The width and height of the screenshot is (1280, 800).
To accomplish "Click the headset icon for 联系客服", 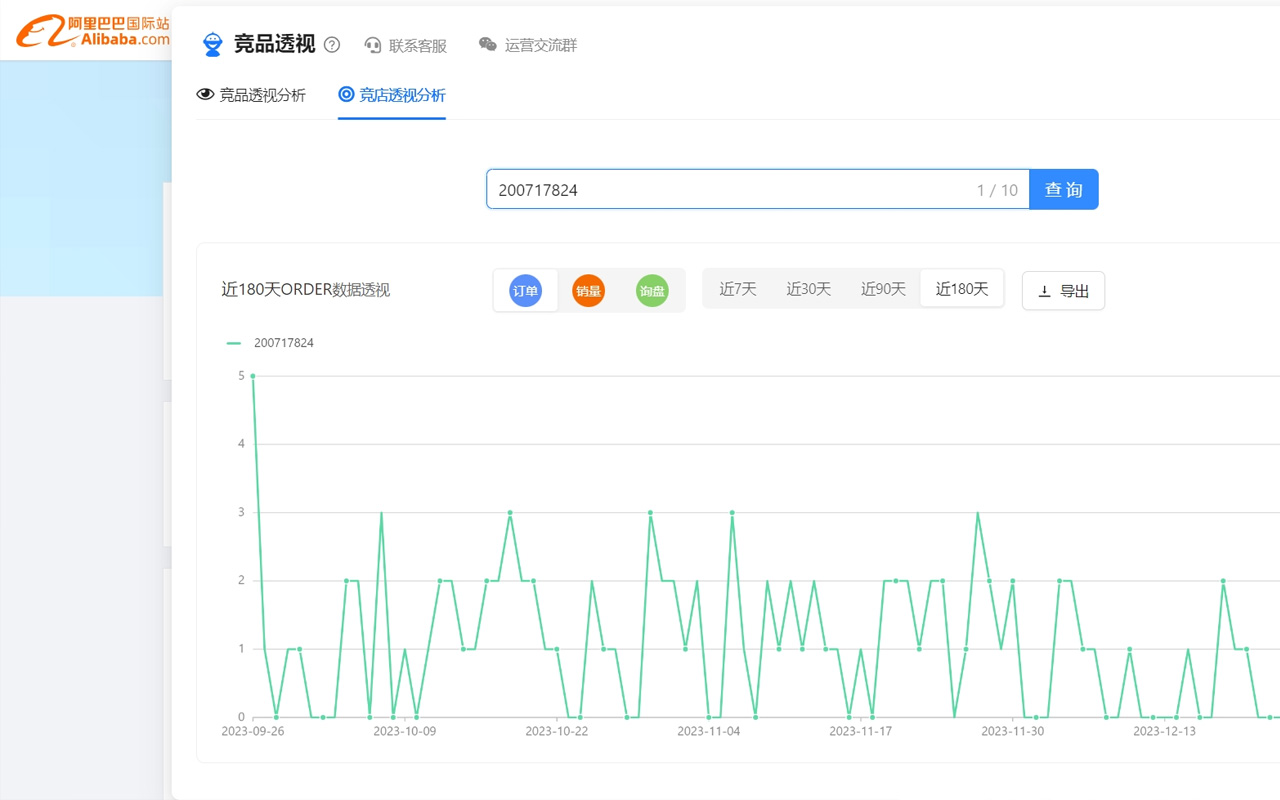I will [x=372, y=45].
